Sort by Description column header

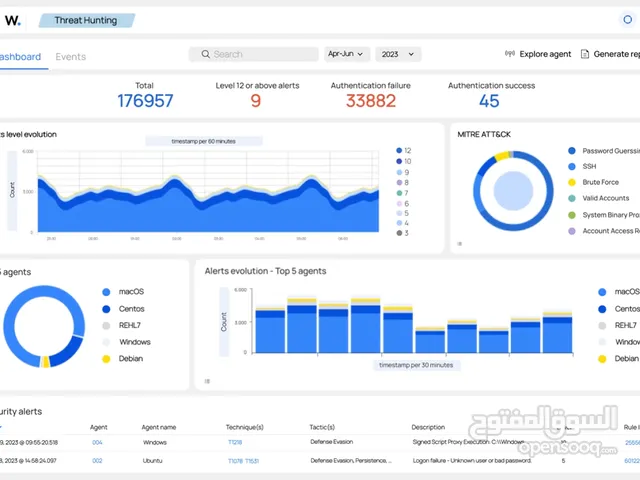click(428, 427)
